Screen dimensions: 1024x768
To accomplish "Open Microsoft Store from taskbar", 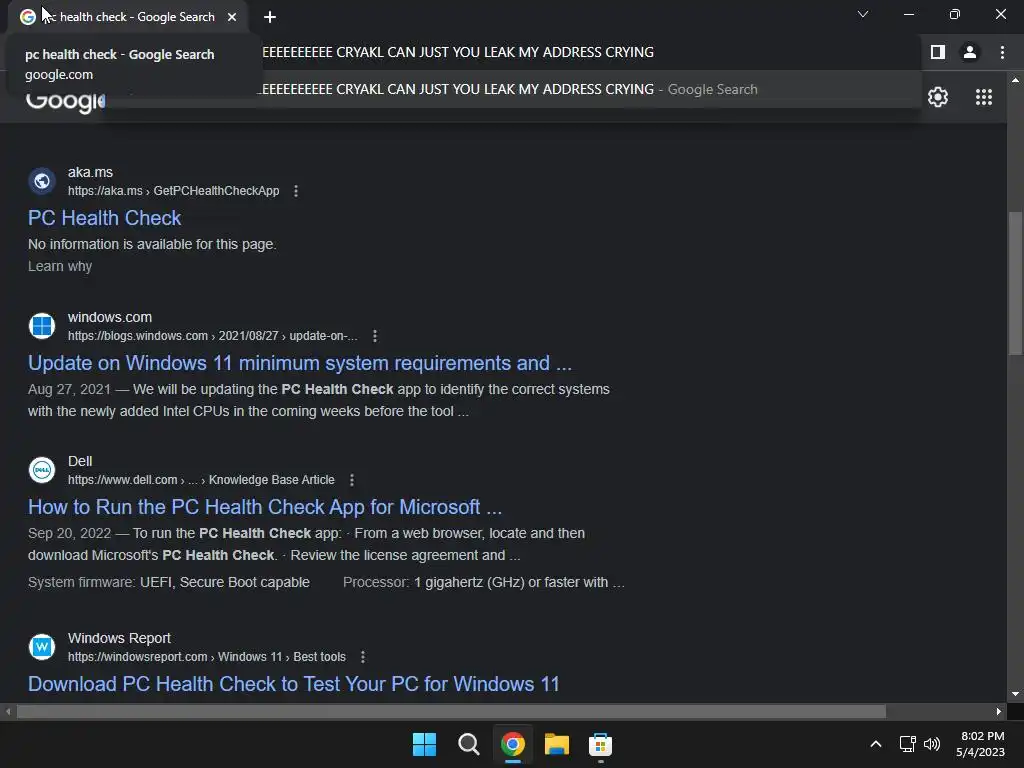I will (x=600, y=744).
